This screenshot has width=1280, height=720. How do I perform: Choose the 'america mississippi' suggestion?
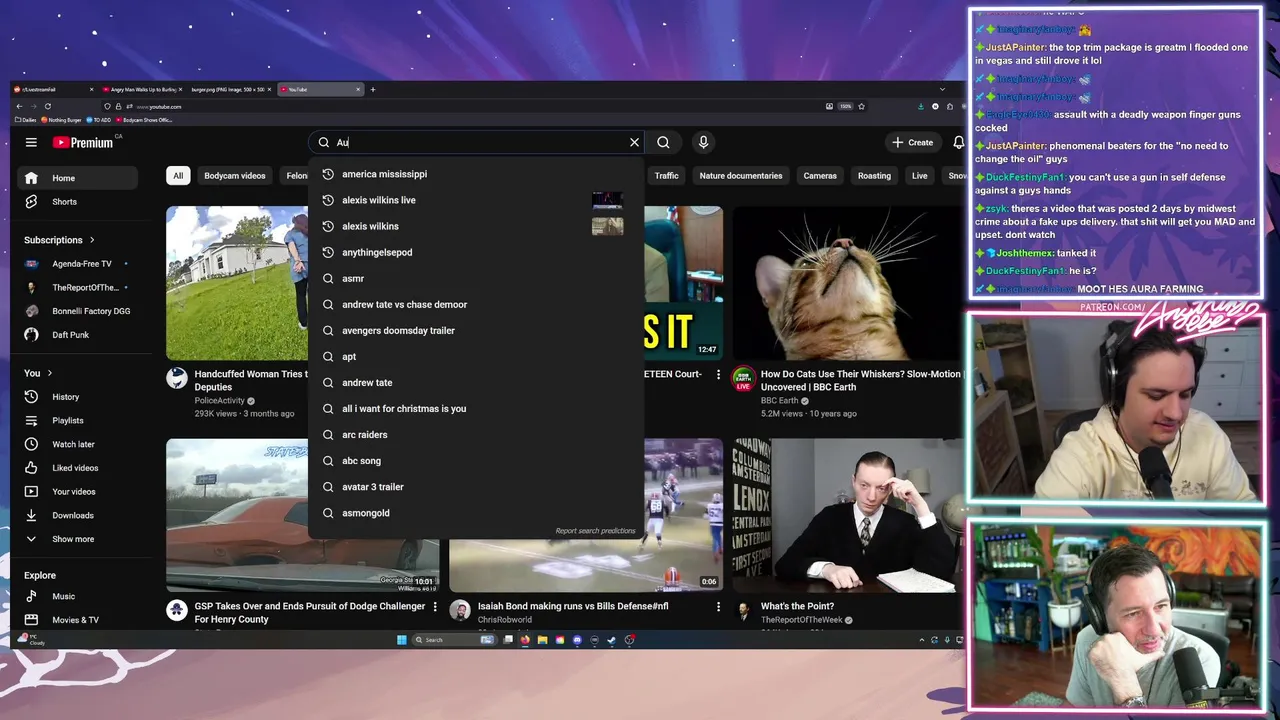point(475,174)
